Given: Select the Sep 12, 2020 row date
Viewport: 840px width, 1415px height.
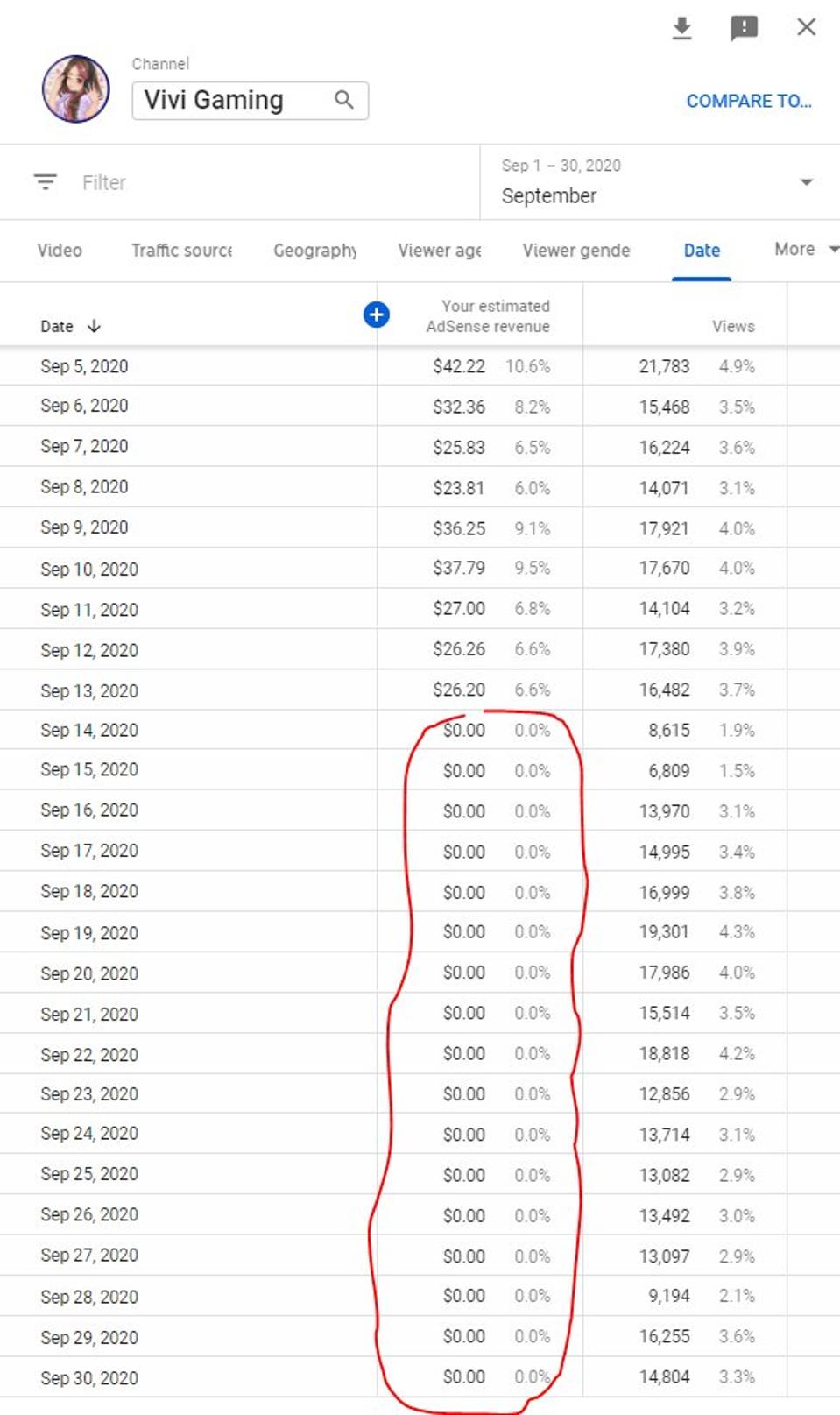Looking at the screenshot, I should [x=89, y=650].
